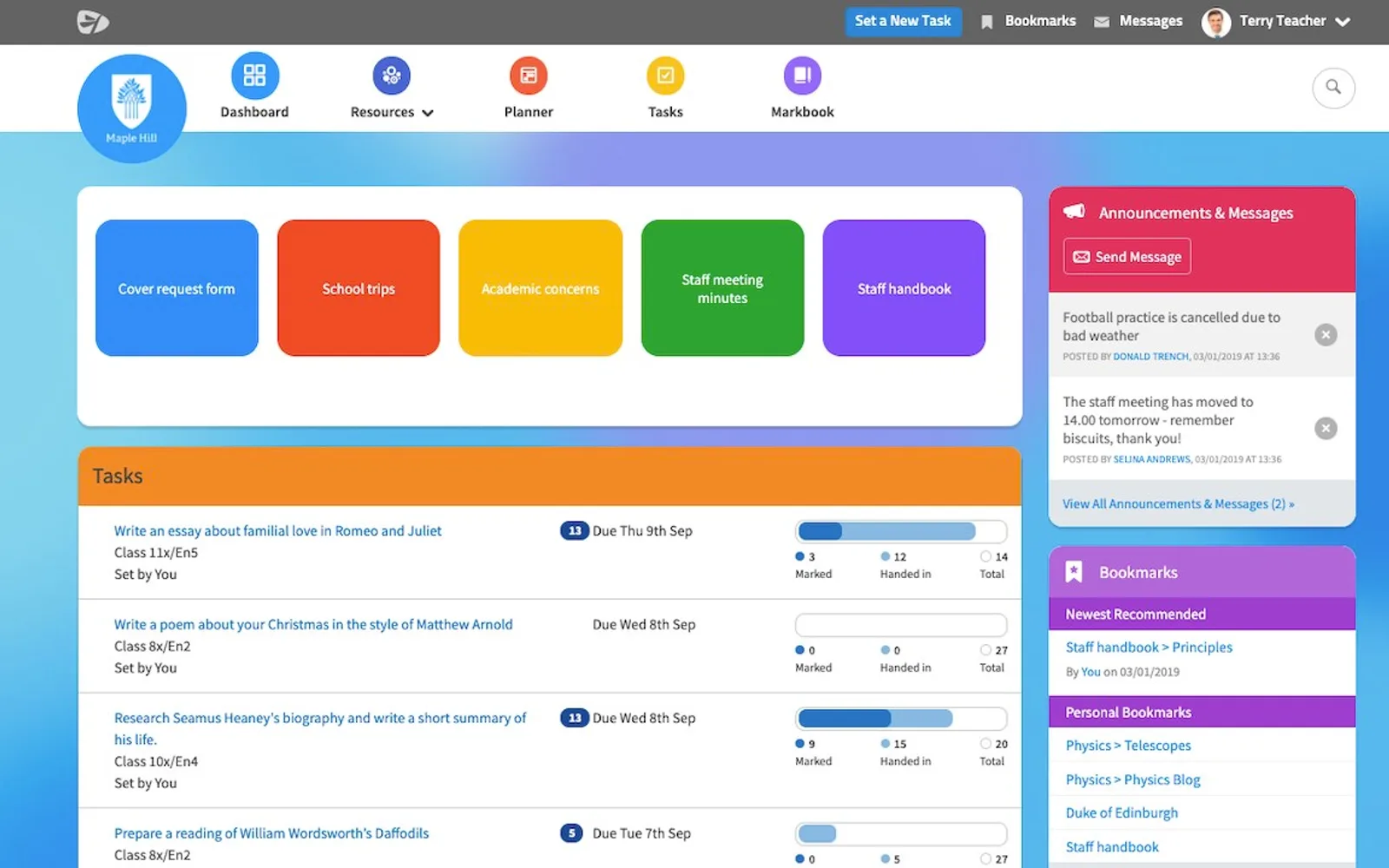Click Set a New Task button
The height and width of the screenshot is (868, 1389).
click(903, 21)
